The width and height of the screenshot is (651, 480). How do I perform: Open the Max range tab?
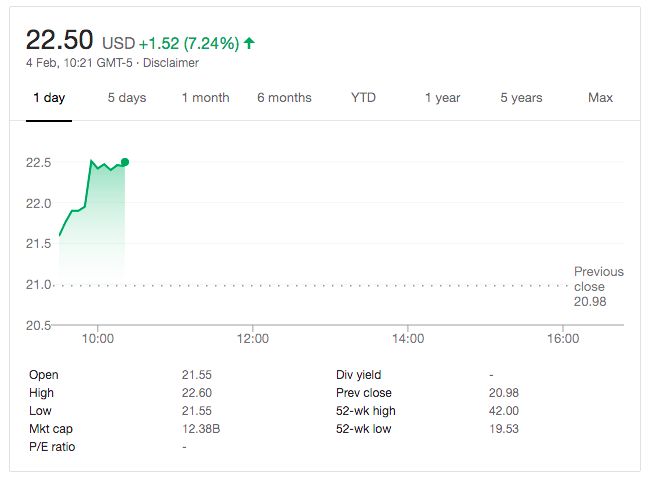(600, 98)
